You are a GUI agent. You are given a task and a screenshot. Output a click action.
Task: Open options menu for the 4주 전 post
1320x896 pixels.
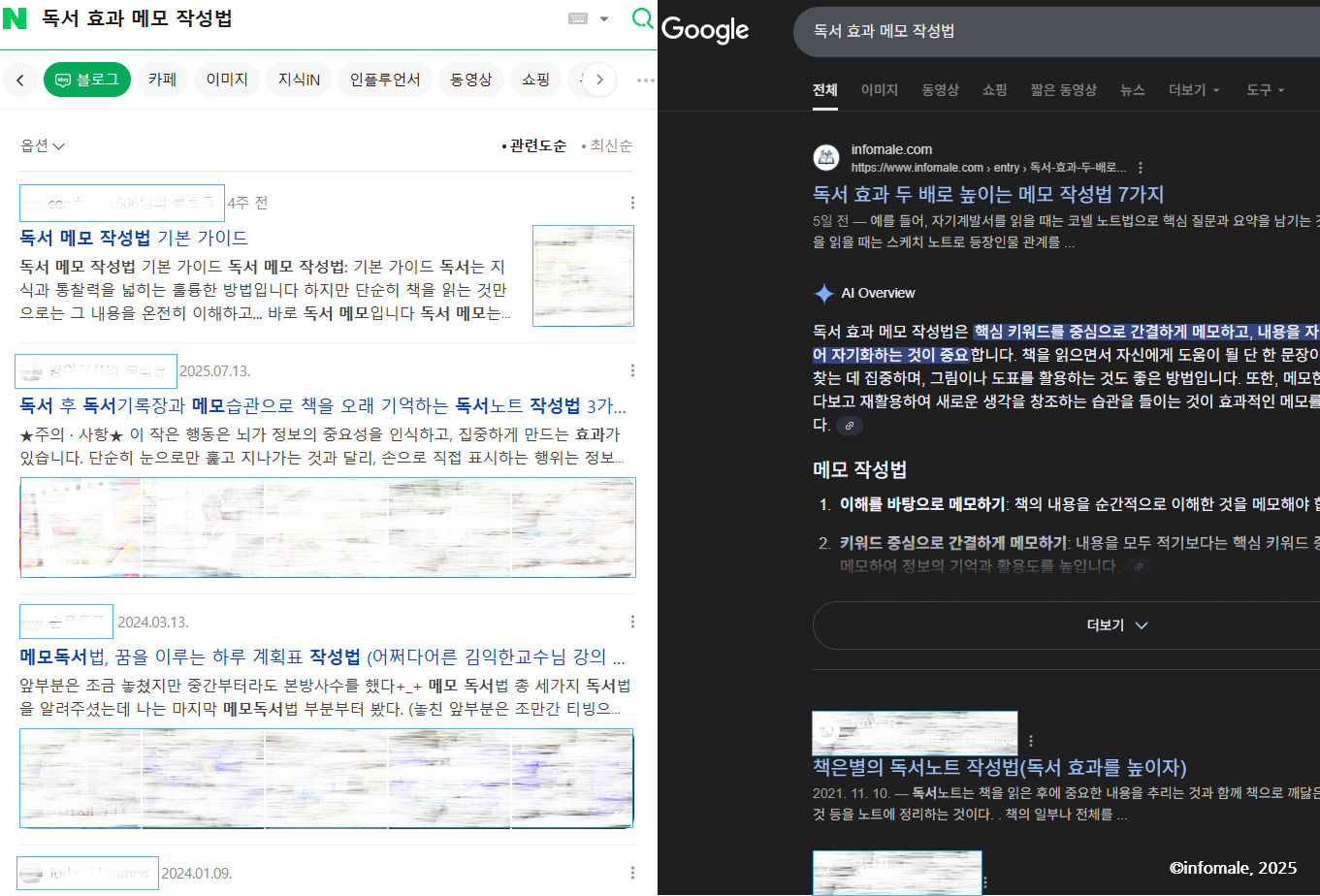point(632,203)
